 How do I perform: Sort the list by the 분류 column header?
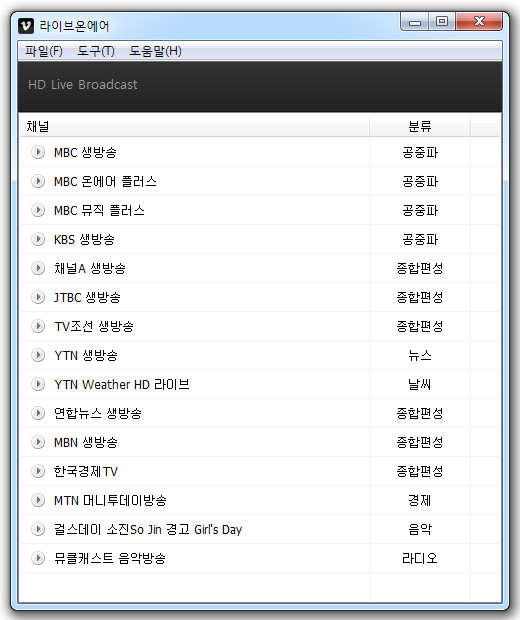coord(420,126)
